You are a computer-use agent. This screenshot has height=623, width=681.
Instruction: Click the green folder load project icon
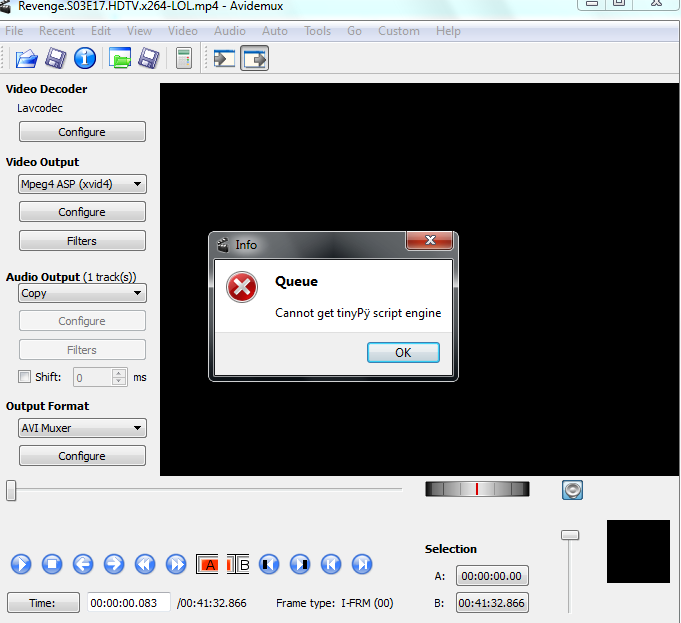pyautogui.click(x=120, y=58)
